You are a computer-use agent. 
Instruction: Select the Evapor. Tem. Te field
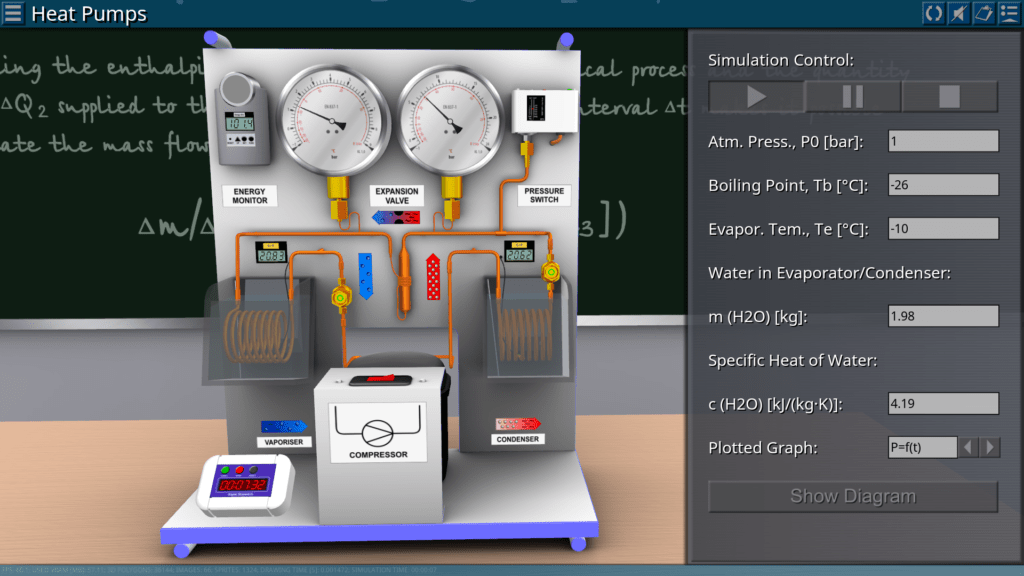[942, 229]
